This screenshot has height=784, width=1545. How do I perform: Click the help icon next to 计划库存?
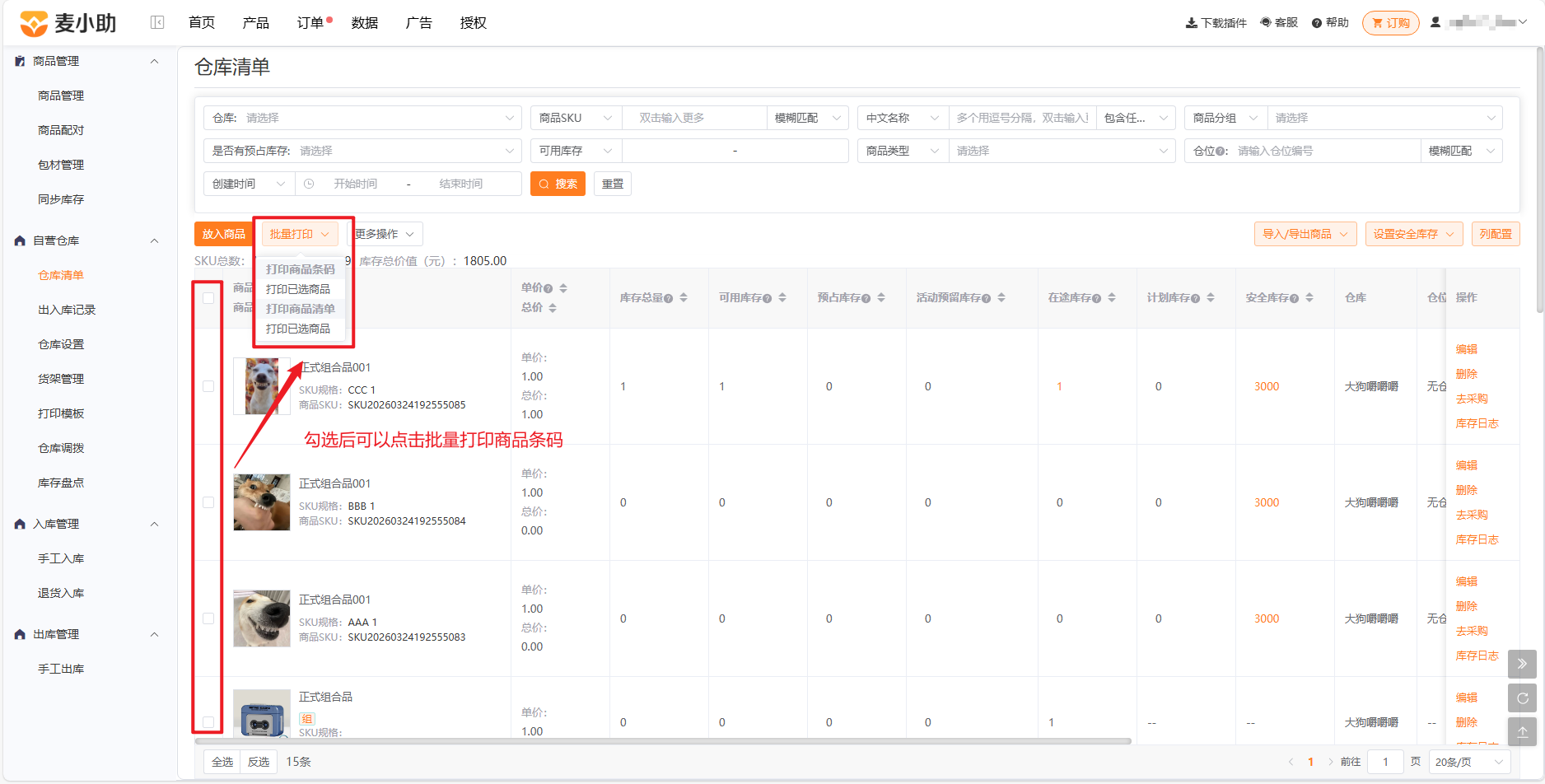coord(1195,298)
